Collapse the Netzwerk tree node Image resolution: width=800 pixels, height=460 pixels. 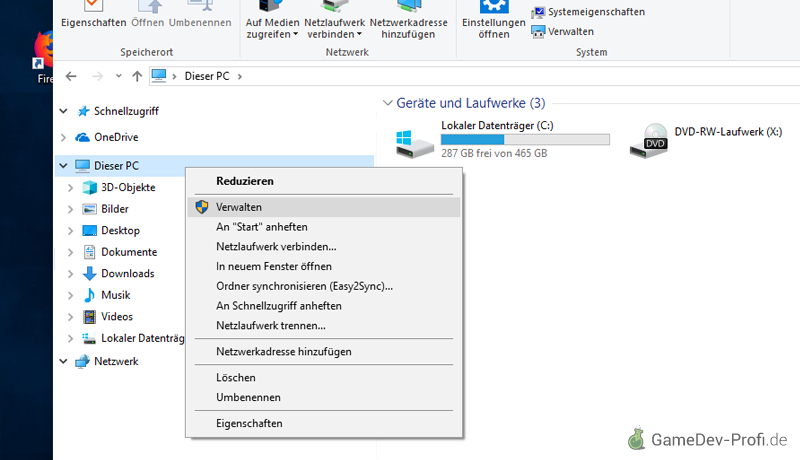click(63, 361)
